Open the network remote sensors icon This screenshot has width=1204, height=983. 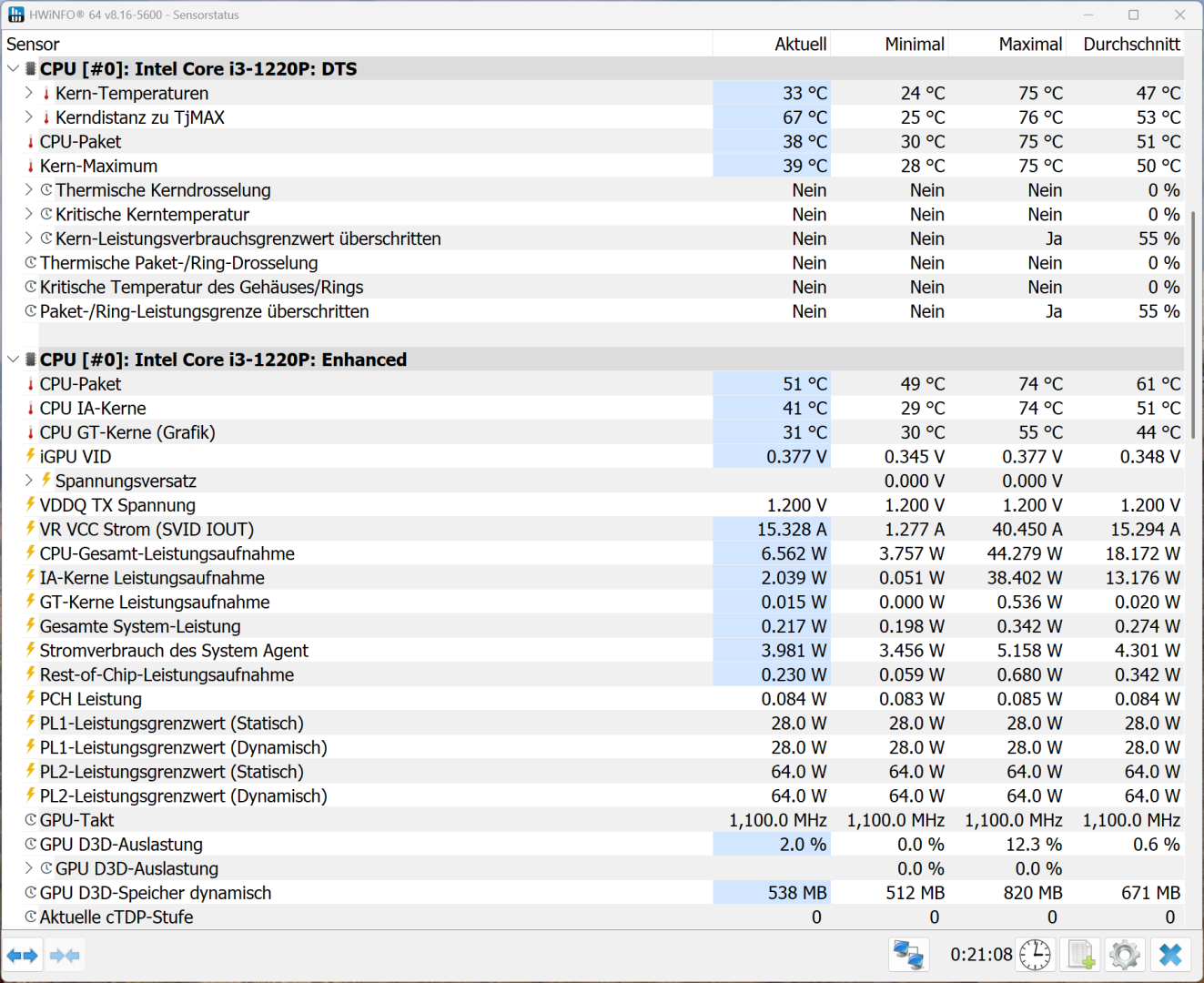click(x=908, y=955)
